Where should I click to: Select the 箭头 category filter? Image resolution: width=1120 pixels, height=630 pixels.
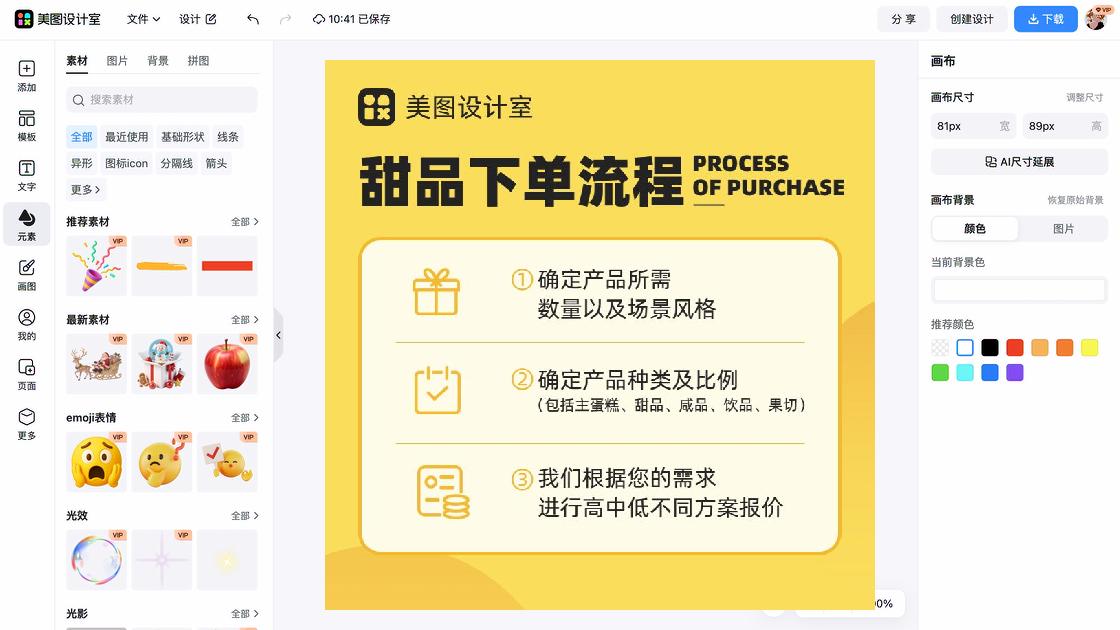pos(216,163)
